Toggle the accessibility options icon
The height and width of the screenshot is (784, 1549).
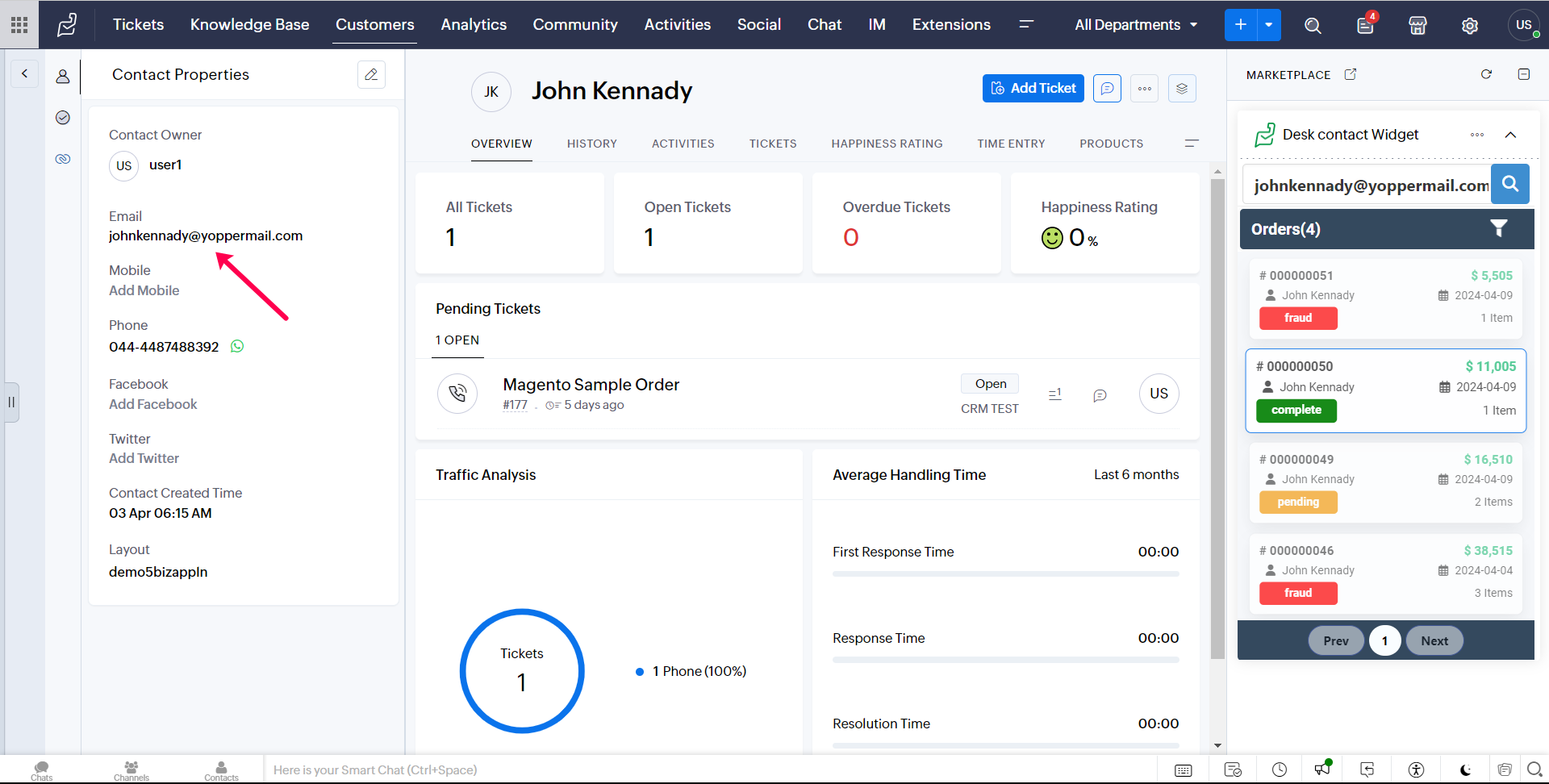pyautogui.click(x=1416, y=769)
